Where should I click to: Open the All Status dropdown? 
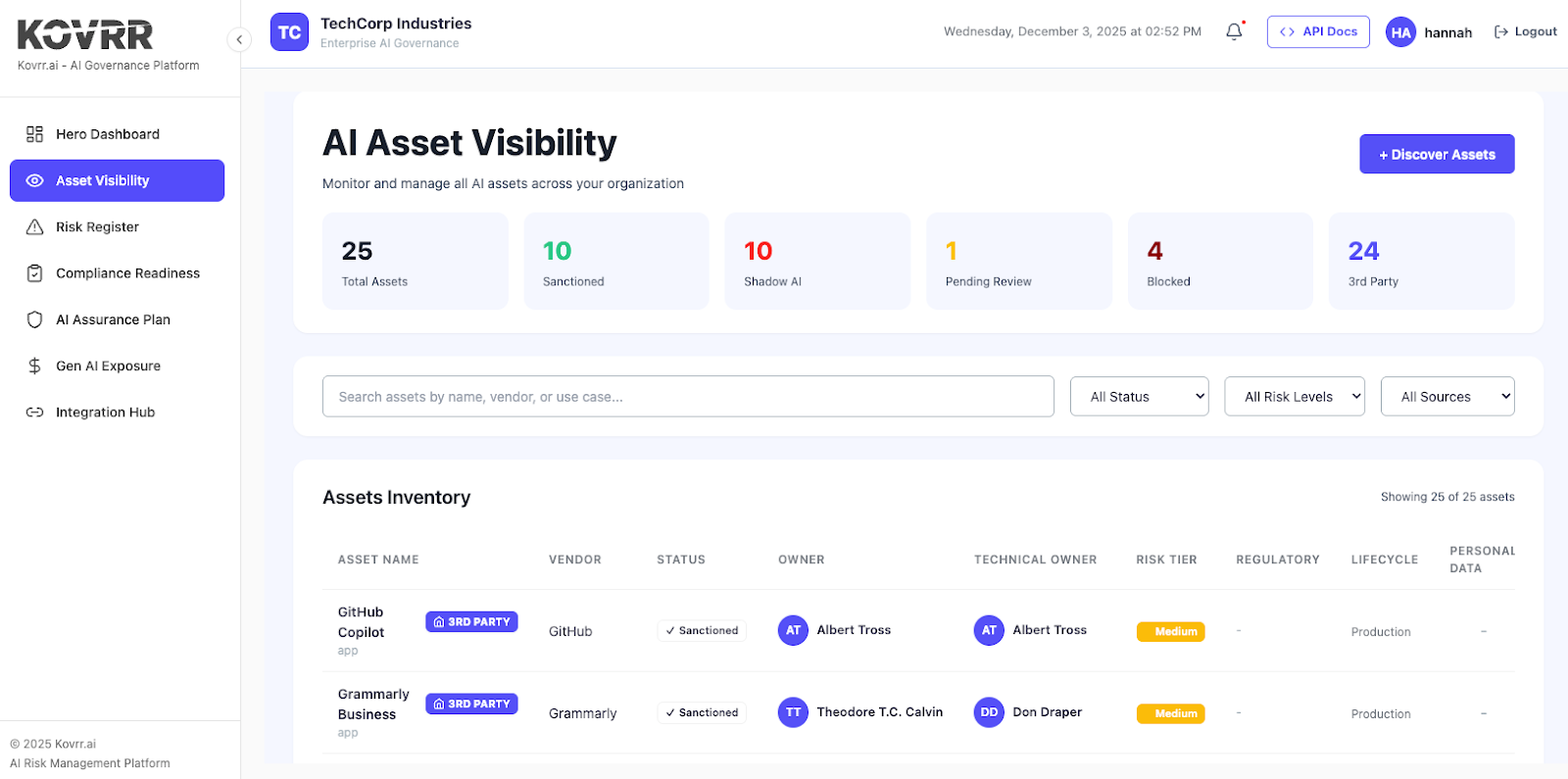point(1140,396)
